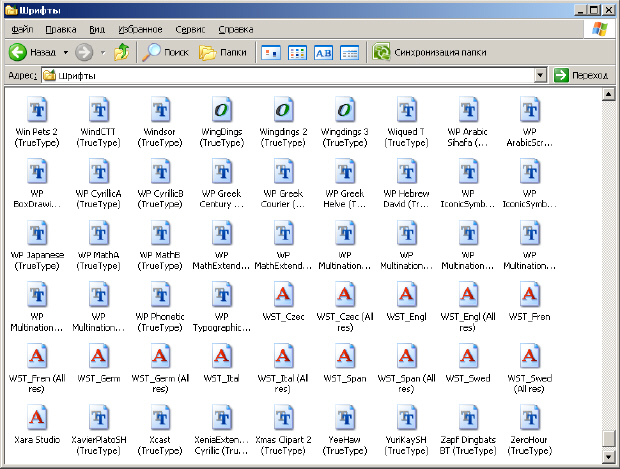
Task: Select the Wingdings 3 font icon
Action: coord(345,110)
